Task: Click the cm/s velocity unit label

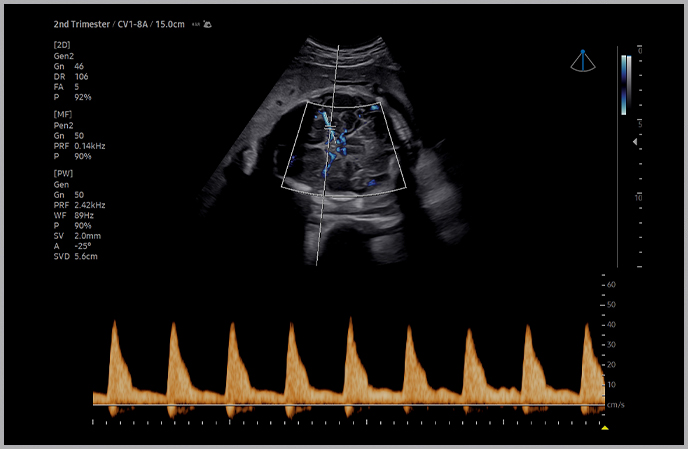Action: tap(615, 404)
